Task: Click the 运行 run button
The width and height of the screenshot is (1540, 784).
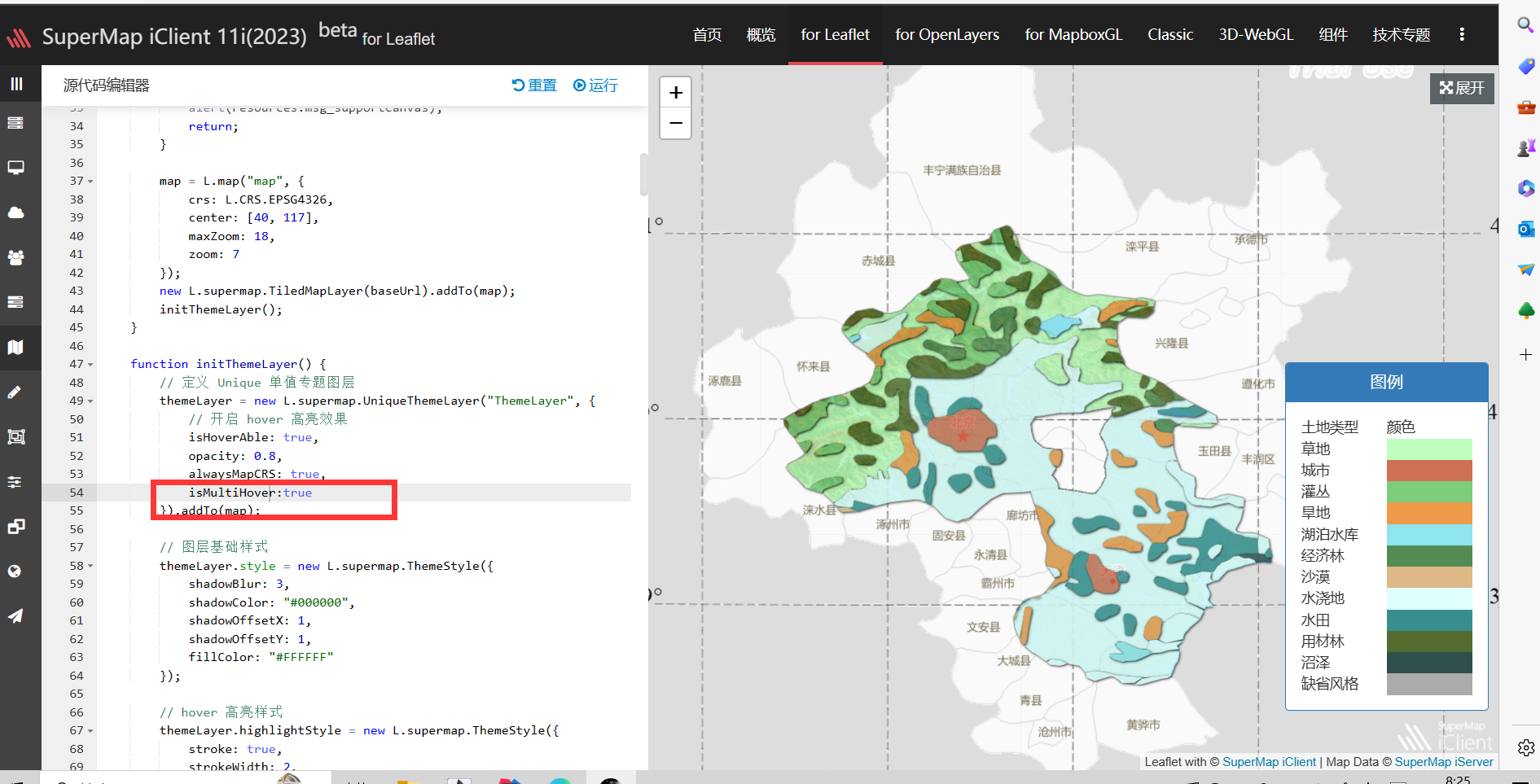Action: point(595,85)
